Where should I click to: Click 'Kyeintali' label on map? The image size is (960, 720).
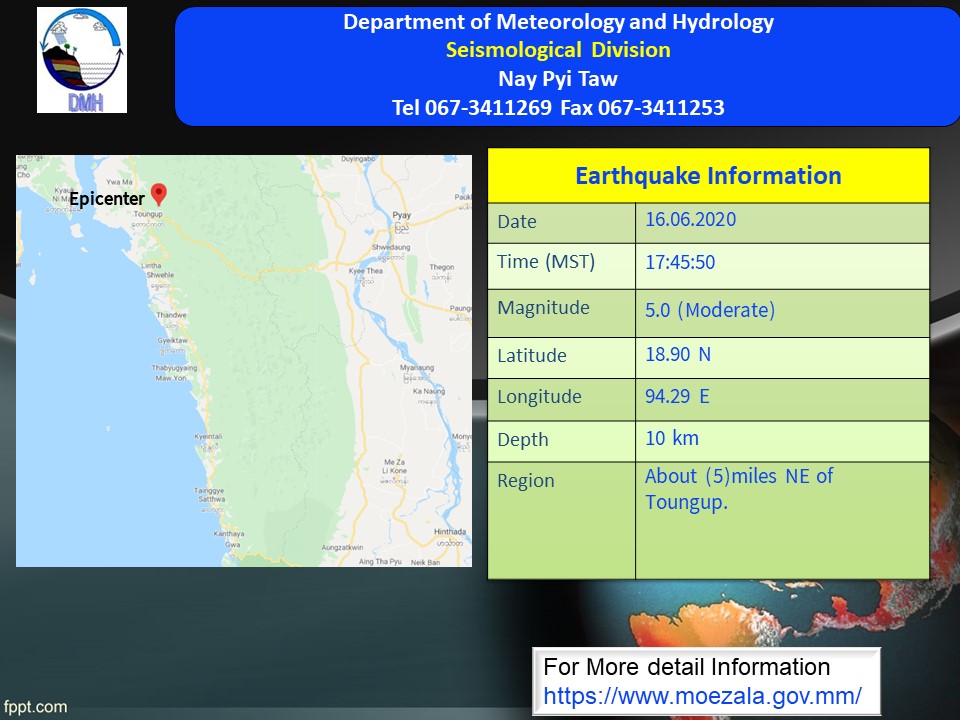(208, 437)
